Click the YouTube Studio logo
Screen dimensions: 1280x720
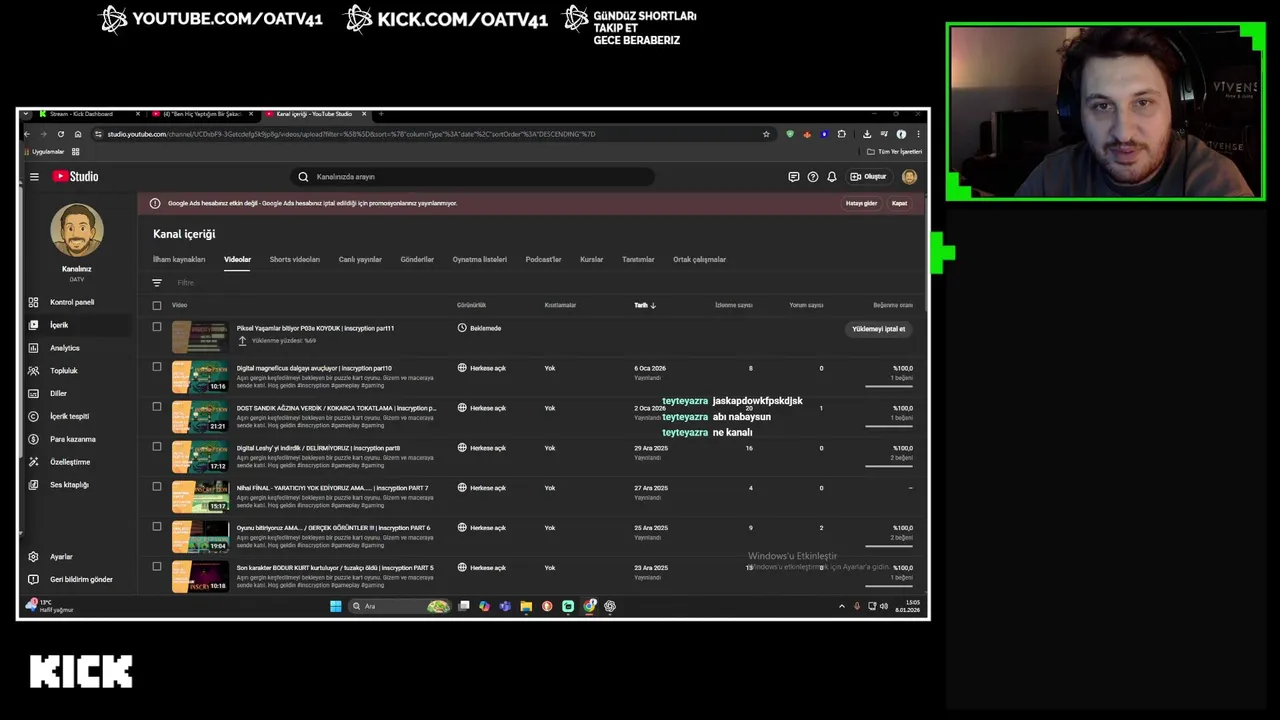point(76,177)
